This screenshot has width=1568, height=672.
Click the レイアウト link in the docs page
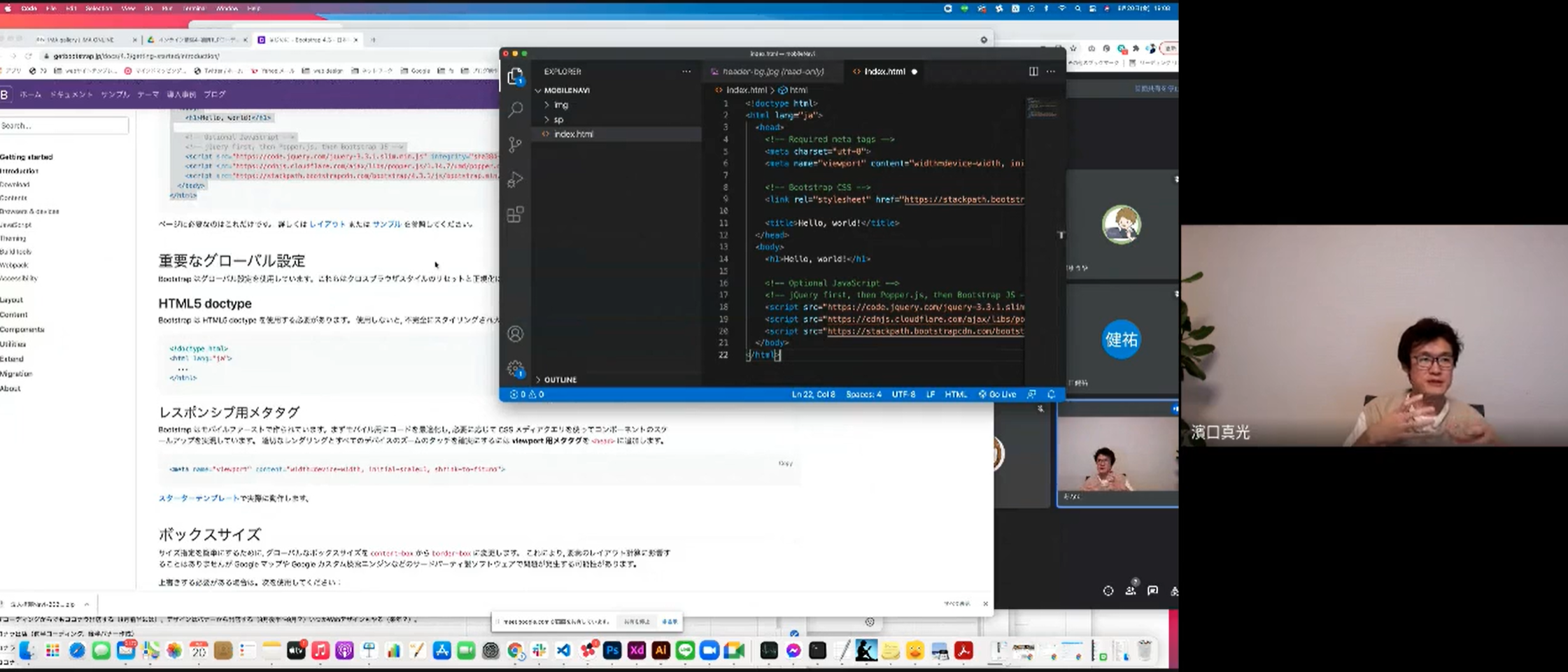327,224
